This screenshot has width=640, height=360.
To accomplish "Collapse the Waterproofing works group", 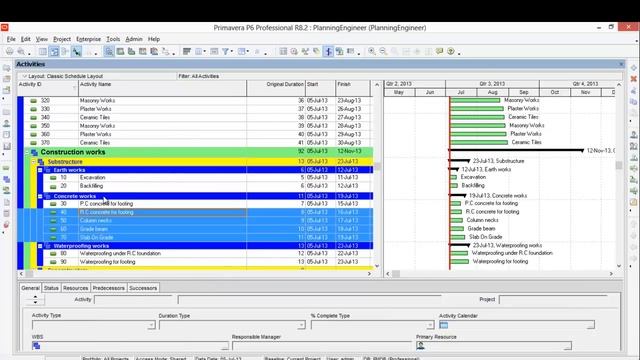I will point(40,246).
